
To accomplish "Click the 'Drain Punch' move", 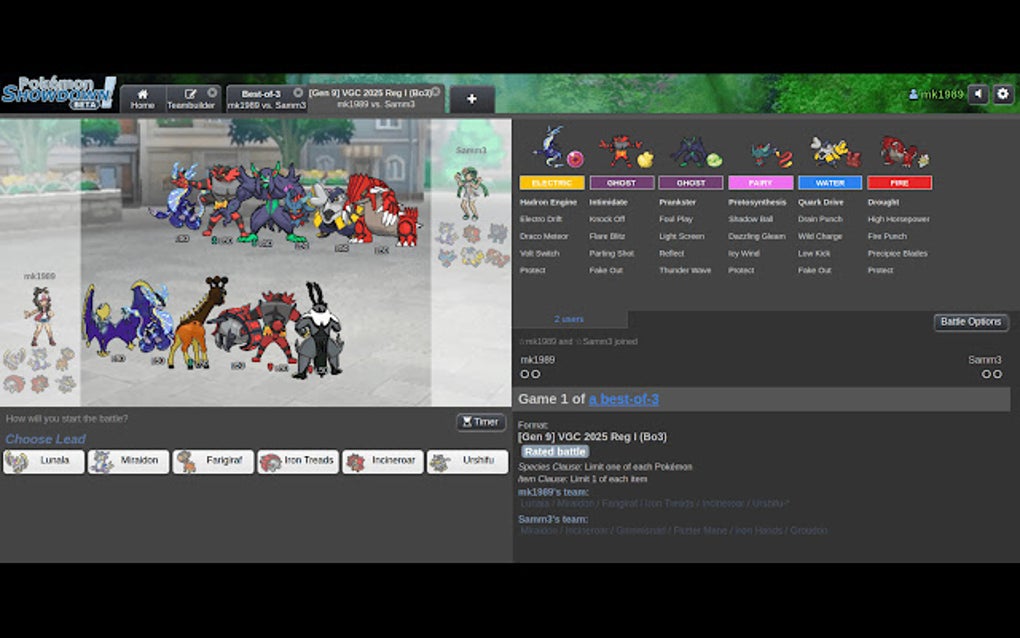I will pos(820,219).
